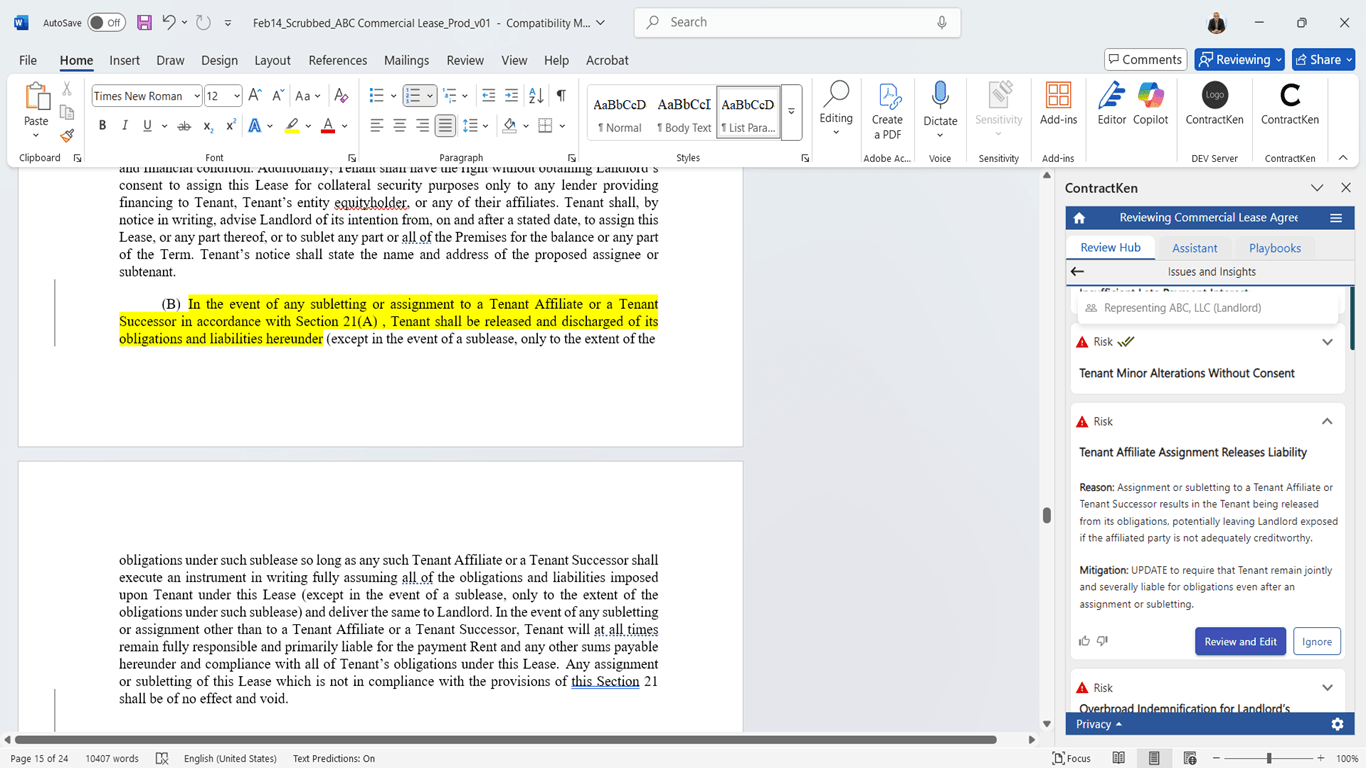Select Body Text style
This screenshot has height=768, width=1366.
[684, 113]
